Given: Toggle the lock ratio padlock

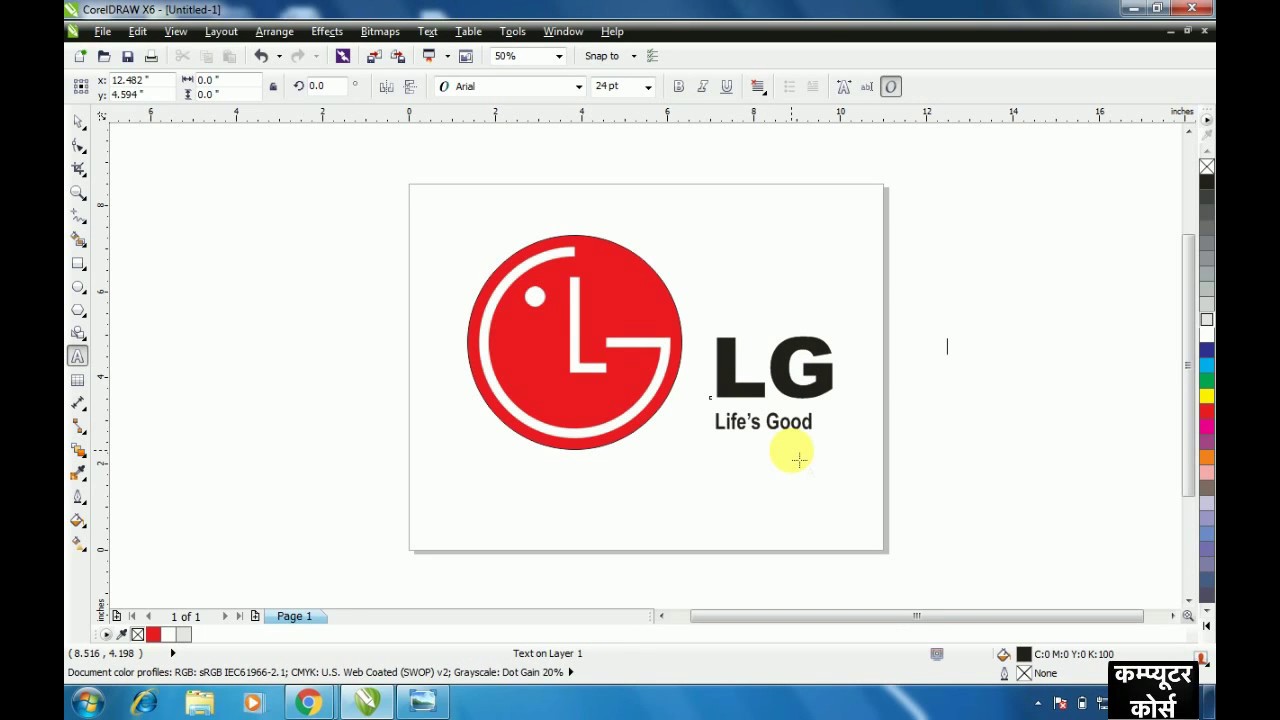Looking at the screenshot, I should 272,87.
